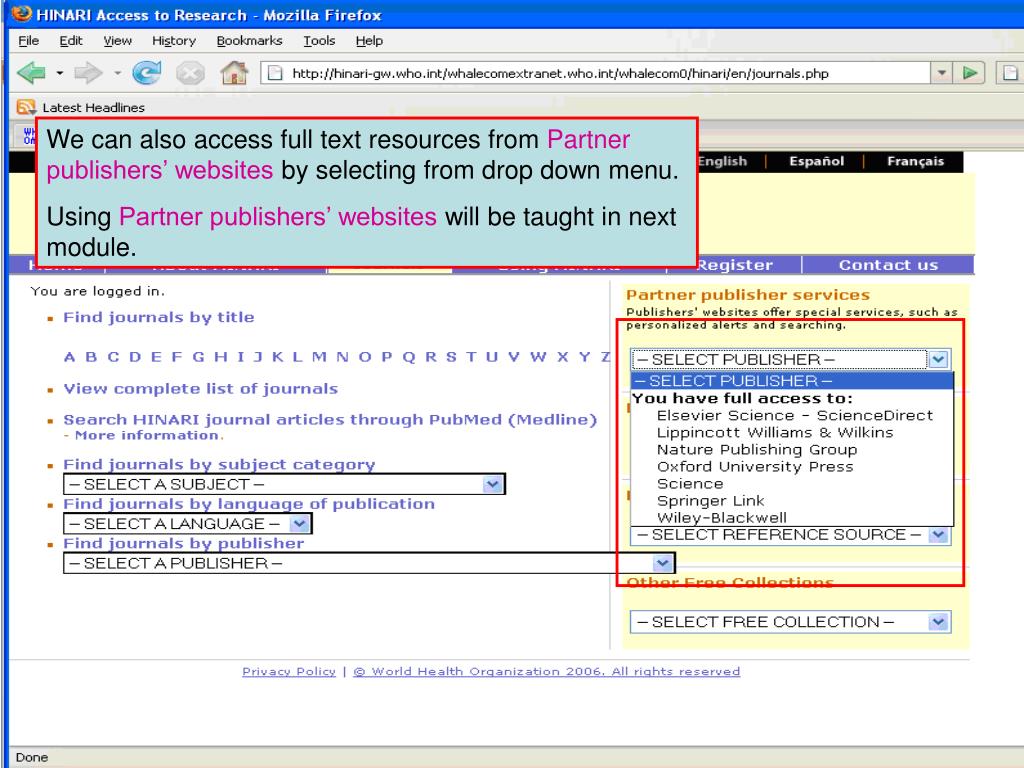Browse journals starting with letter P
Screen dimensions: 1024x768
coord(387,357)
